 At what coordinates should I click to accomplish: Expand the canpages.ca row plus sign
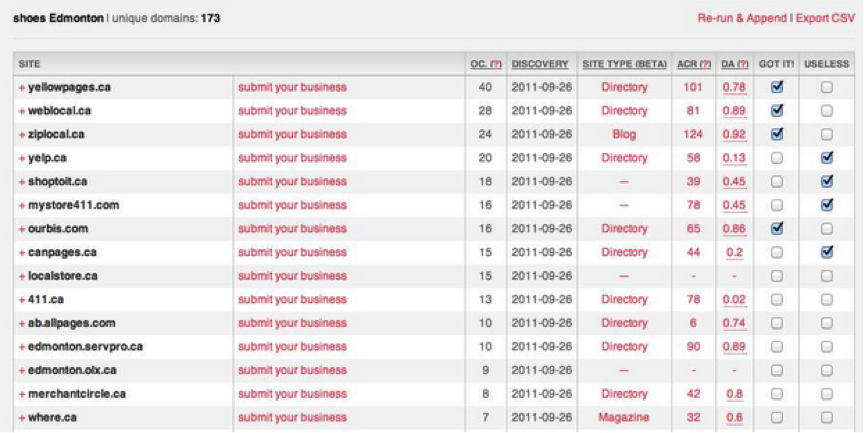pos(22,253)
